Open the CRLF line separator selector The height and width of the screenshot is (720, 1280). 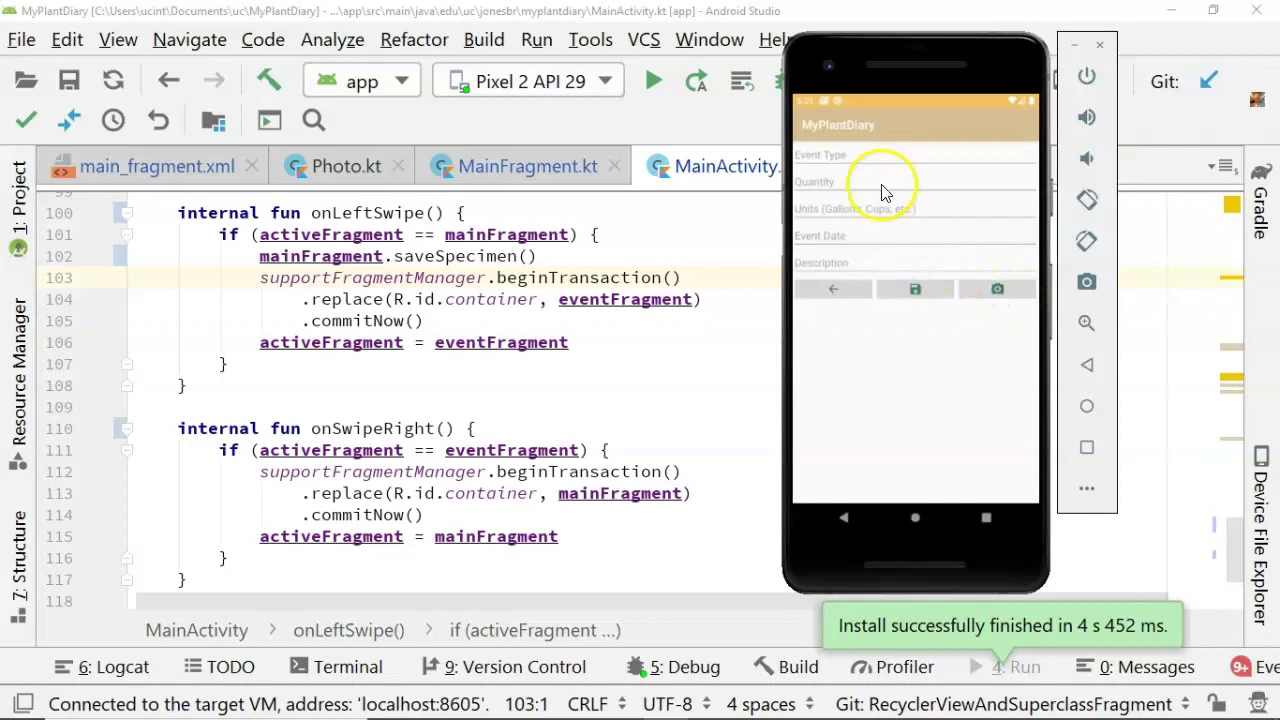click(597, 704)
